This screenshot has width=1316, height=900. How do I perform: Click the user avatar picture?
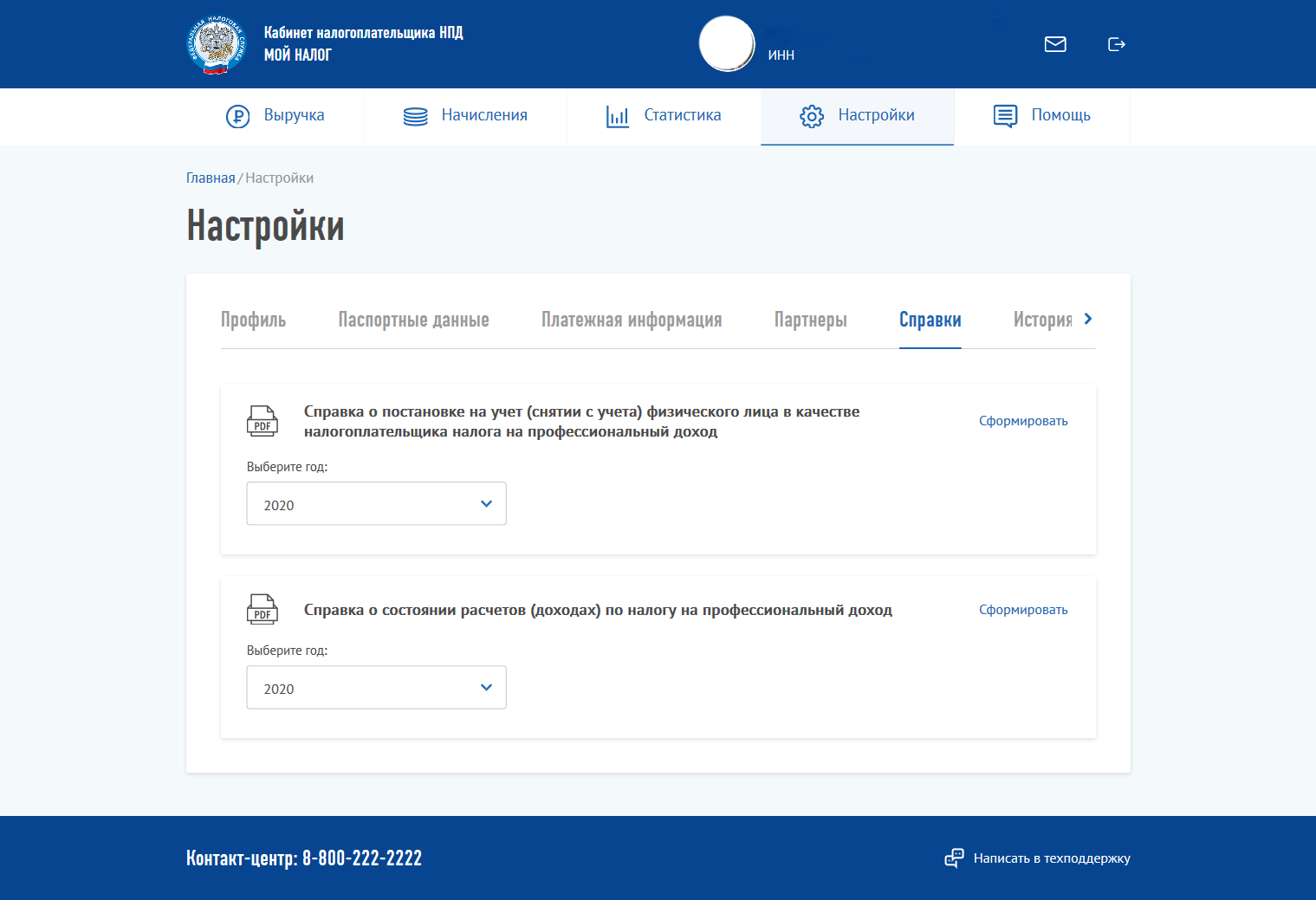pyautogui.click(x=727, y=44)
